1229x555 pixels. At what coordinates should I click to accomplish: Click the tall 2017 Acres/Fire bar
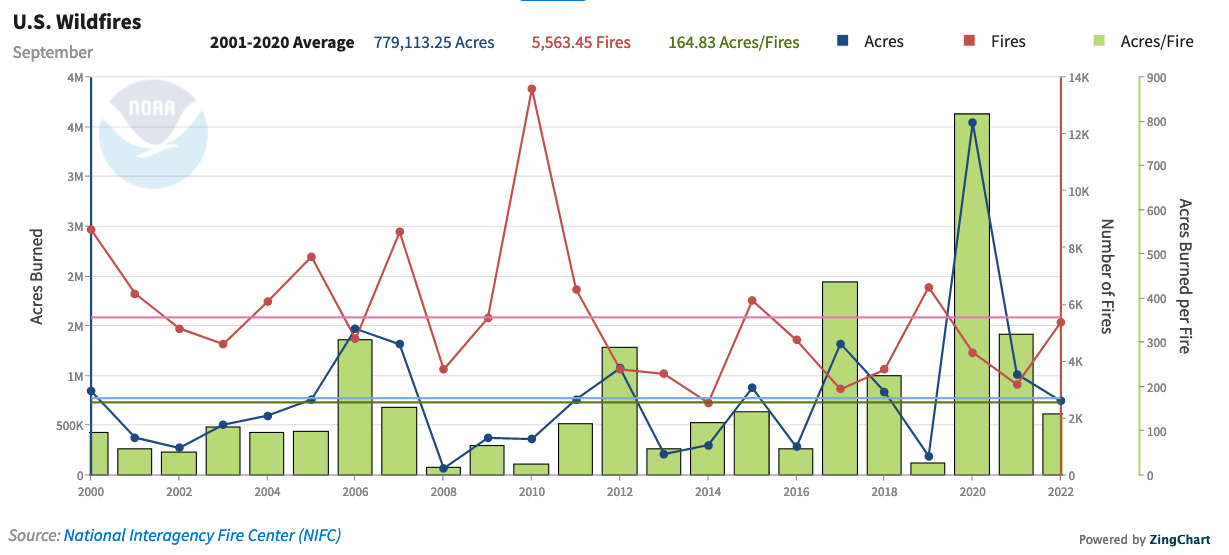(x=840, y=380)
